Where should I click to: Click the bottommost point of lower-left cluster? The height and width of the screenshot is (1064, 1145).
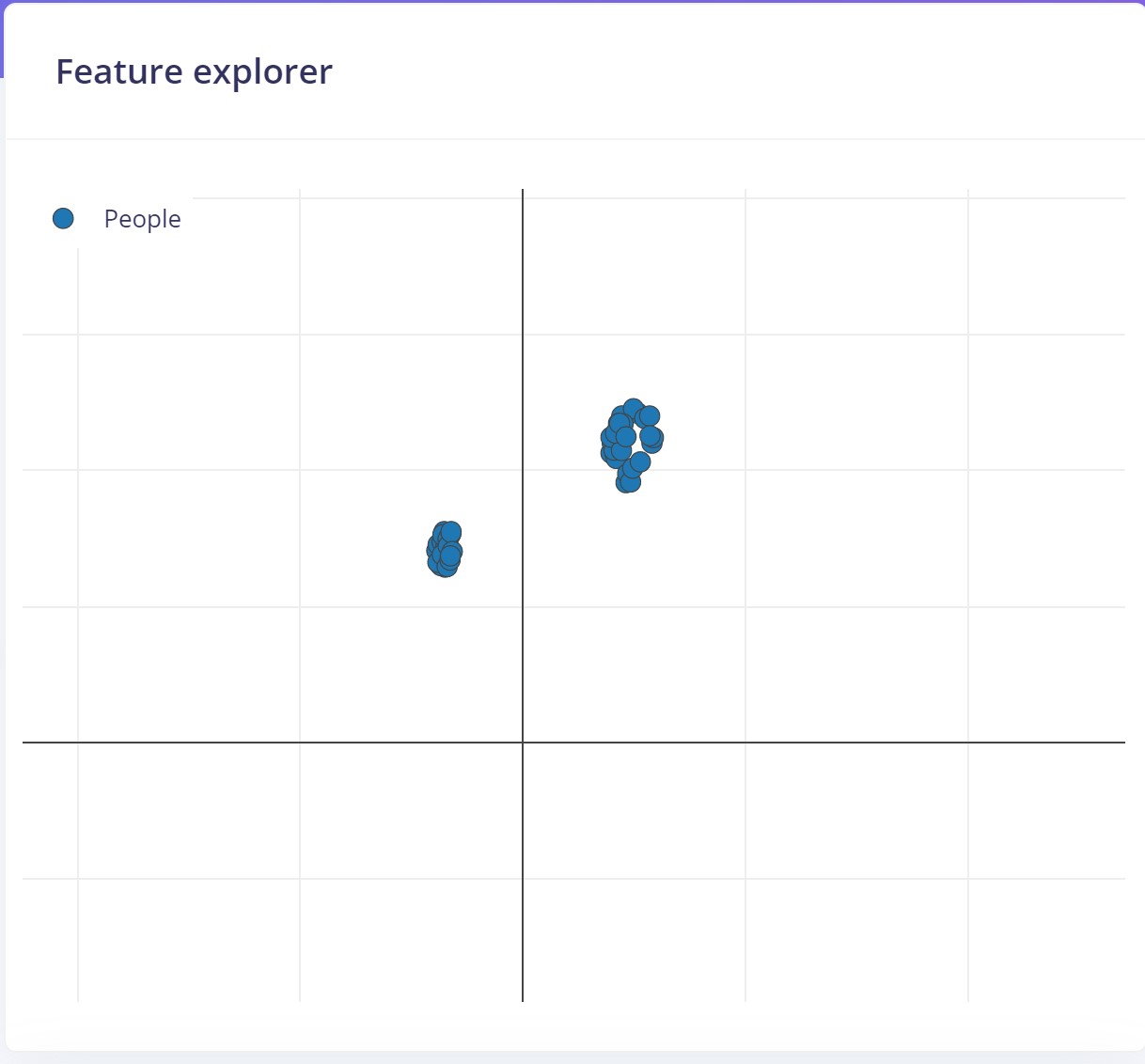(446, 567)
